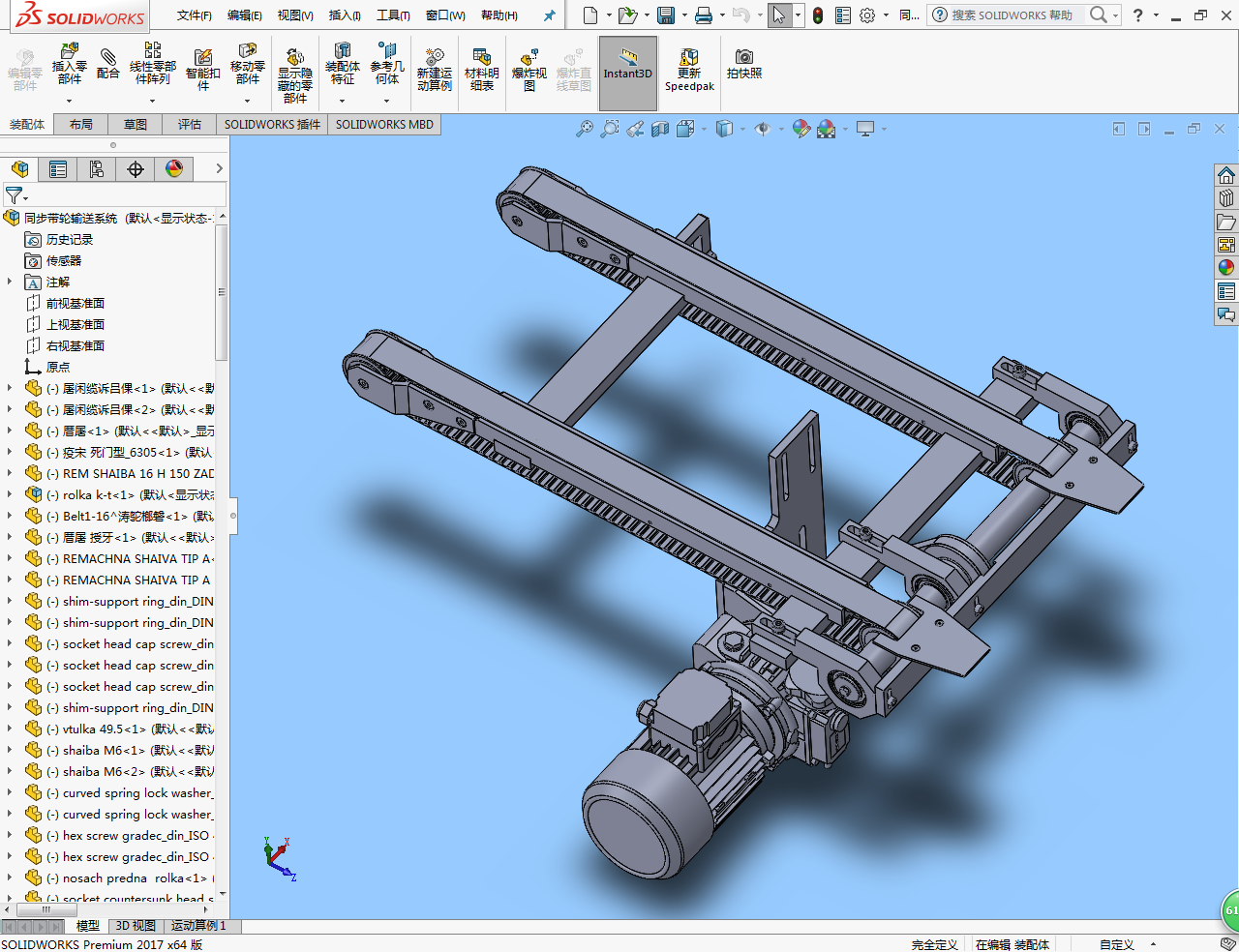Select the Exploded View (爆炸视图) tool
Image resolution: width=1239 pixels, height=952 pixels.
[x=529, y=69]
